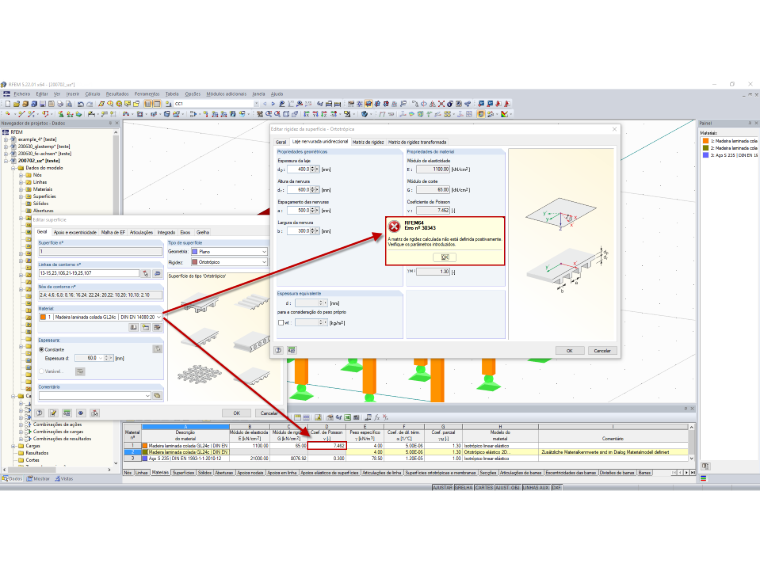Expand the example_4 project node
Image resolution: width=760 pixels, height=570 pixels.
tap(6, 139)
